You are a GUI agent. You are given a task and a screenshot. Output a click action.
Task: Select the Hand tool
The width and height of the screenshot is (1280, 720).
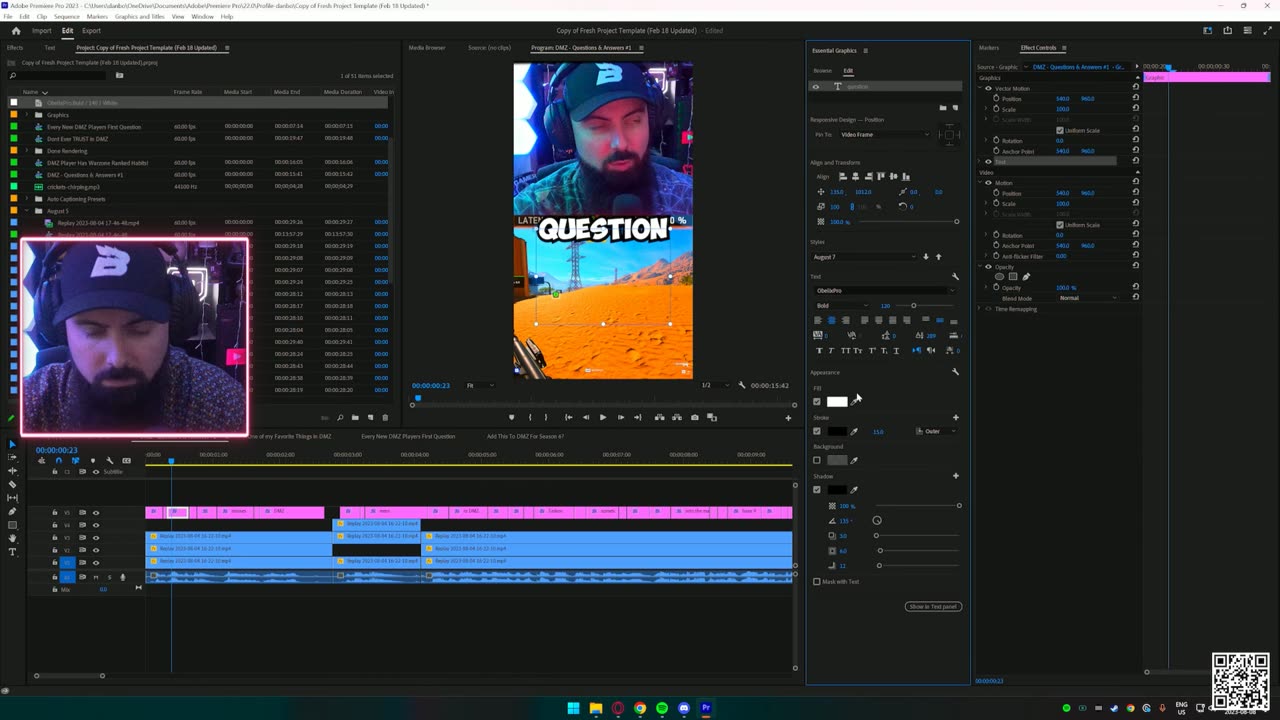point(12,538)
